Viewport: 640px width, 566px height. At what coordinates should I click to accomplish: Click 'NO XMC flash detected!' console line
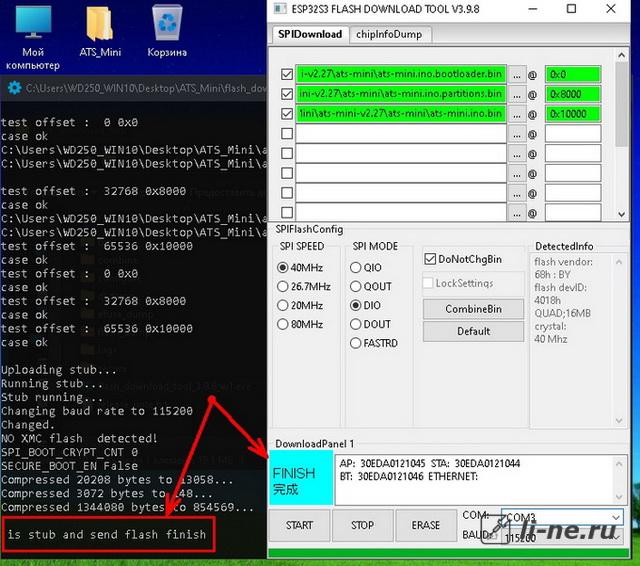79,439
